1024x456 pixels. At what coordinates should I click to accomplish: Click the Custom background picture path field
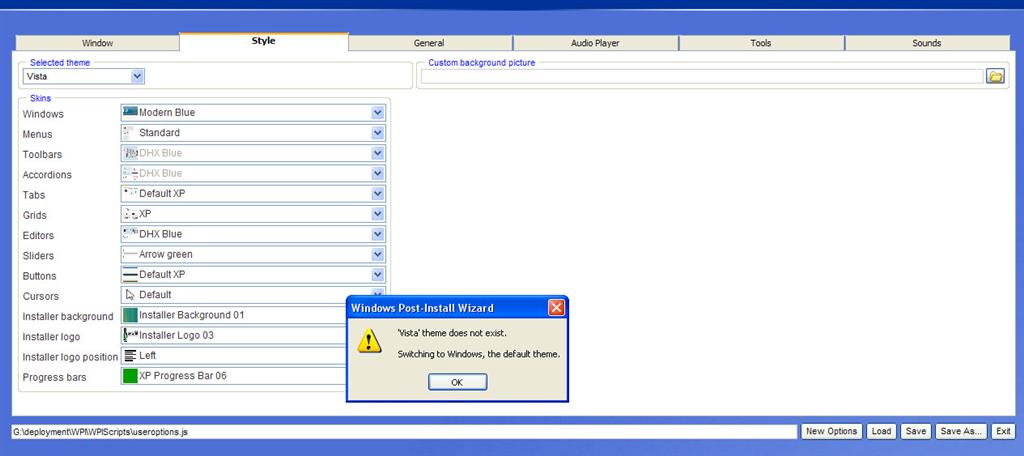click(x=702, y=76)
